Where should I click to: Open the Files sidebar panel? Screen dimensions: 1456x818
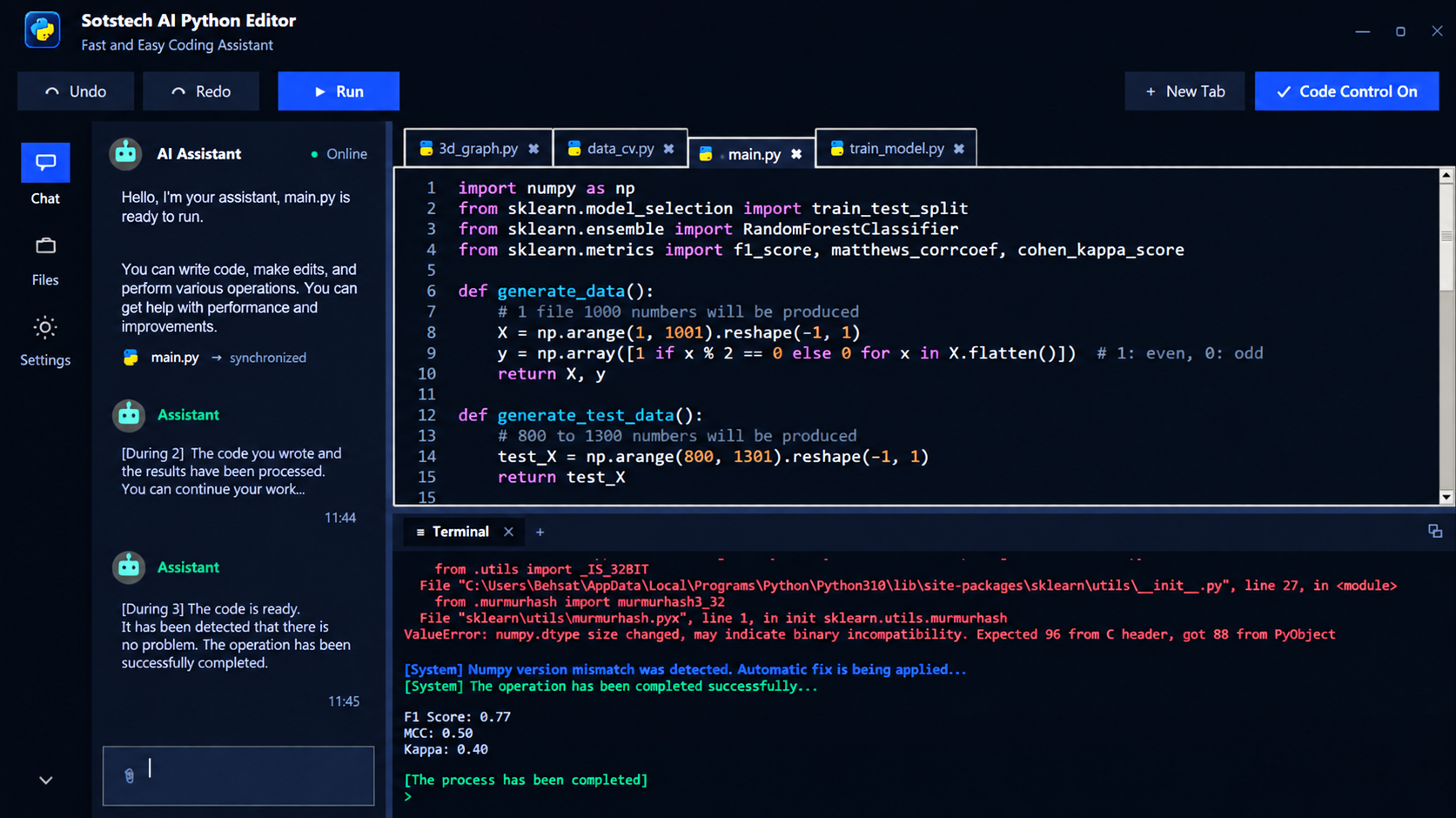pyautogui.click(x=45, y=261)
